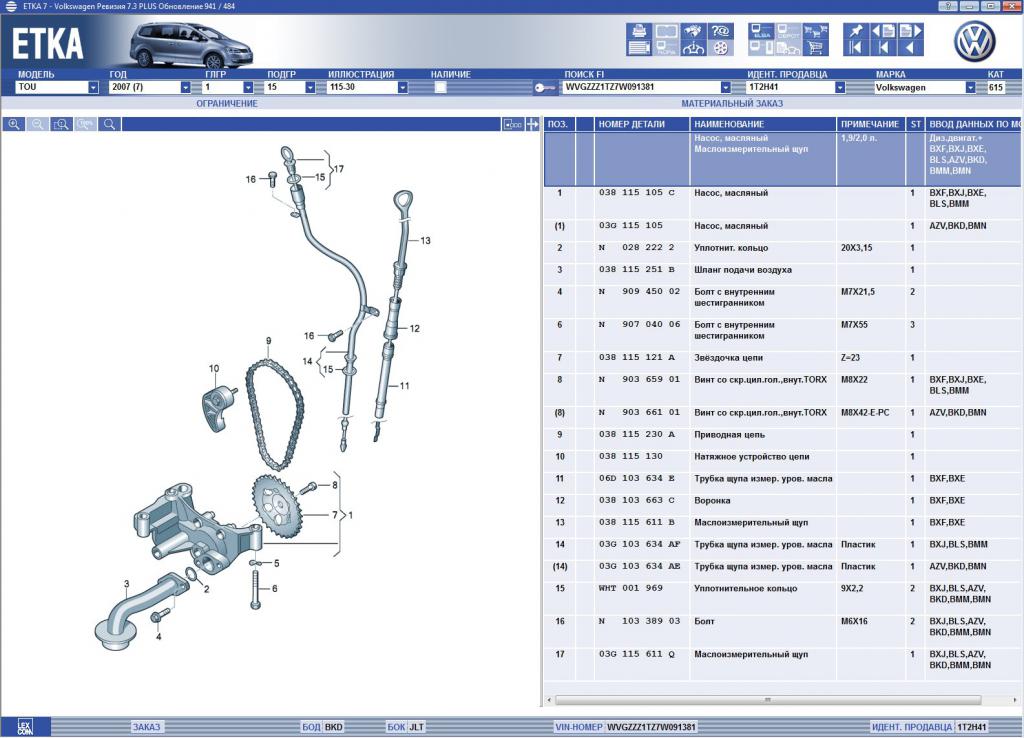Click callout number 9 by the chain
1024x738 pixels.
pyautogui.click(x=268, y=341)
